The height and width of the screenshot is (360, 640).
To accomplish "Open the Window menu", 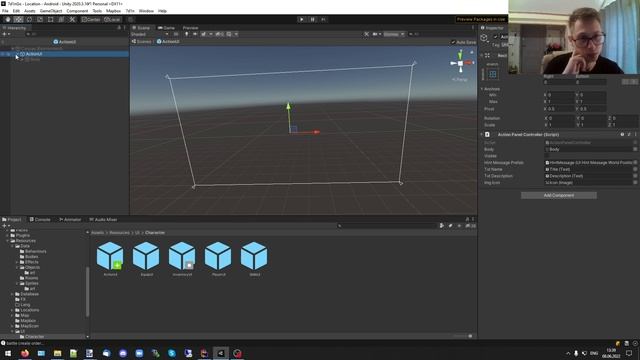I will pos(146,11).
